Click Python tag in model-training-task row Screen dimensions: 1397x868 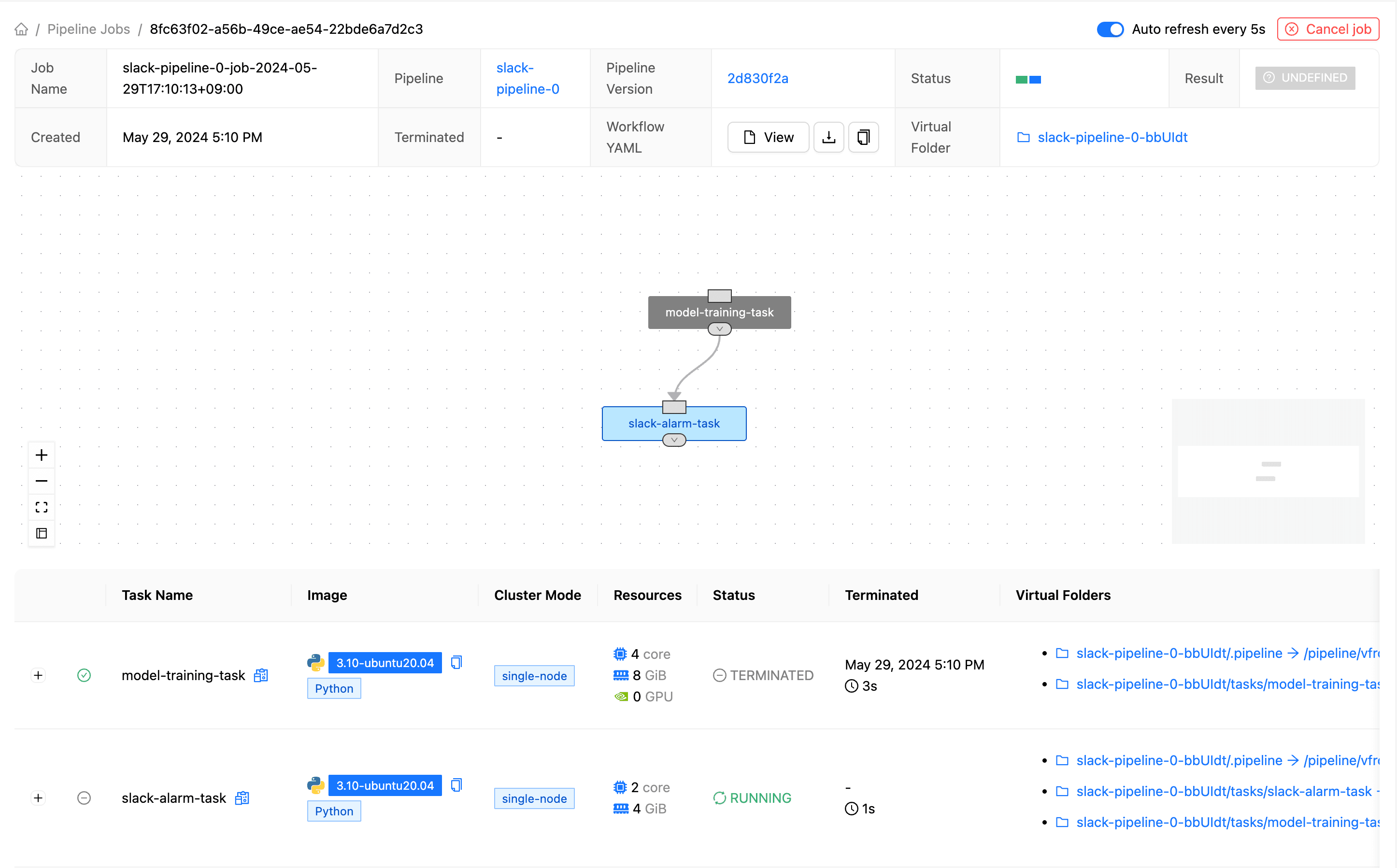(x=334, y=688)
